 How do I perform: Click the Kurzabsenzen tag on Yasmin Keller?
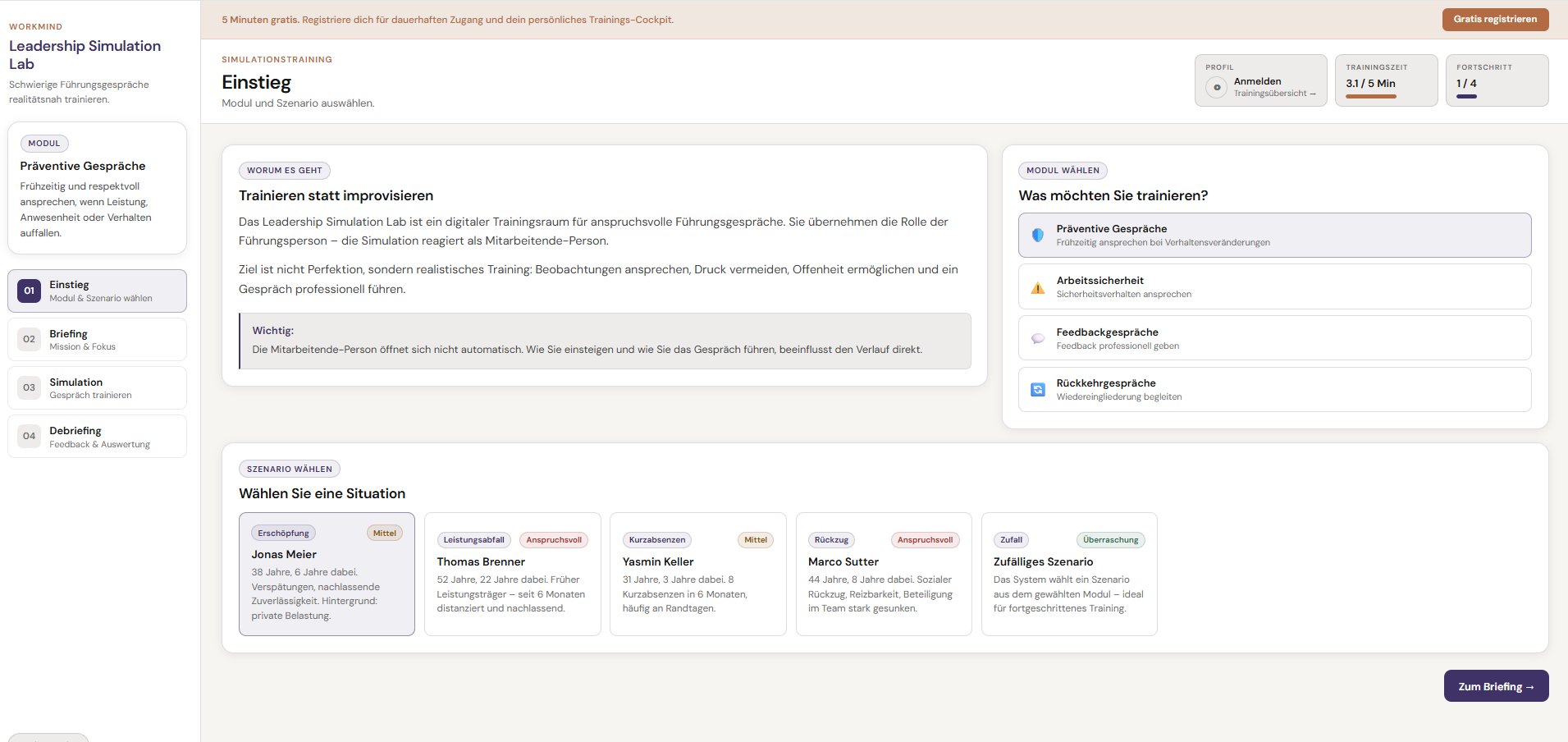click(656, 539)
